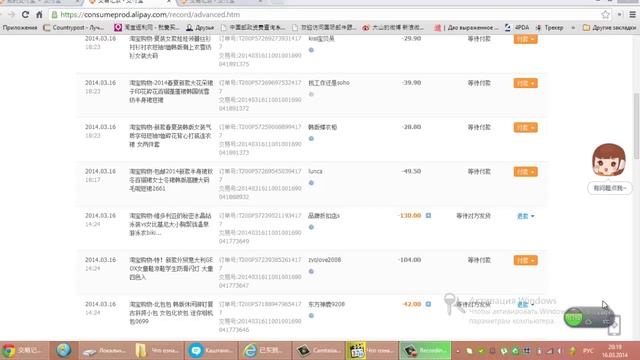Select the 等待付款 status of the -39.90 order
This screenshot has height=360, width=640.
[x=479, y=83]
